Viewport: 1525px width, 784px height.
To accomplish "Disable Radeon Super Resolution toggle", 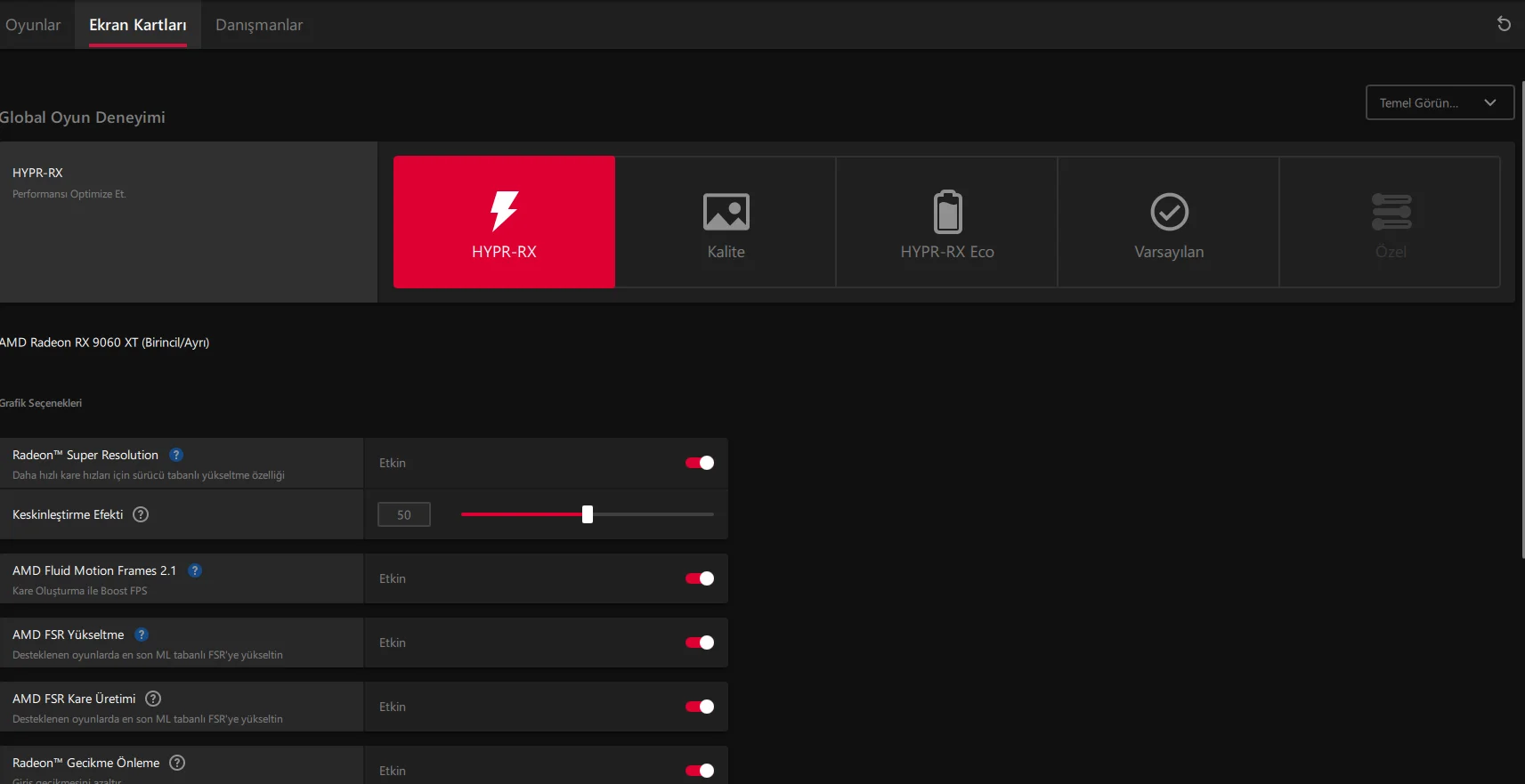I will point(700,463).
